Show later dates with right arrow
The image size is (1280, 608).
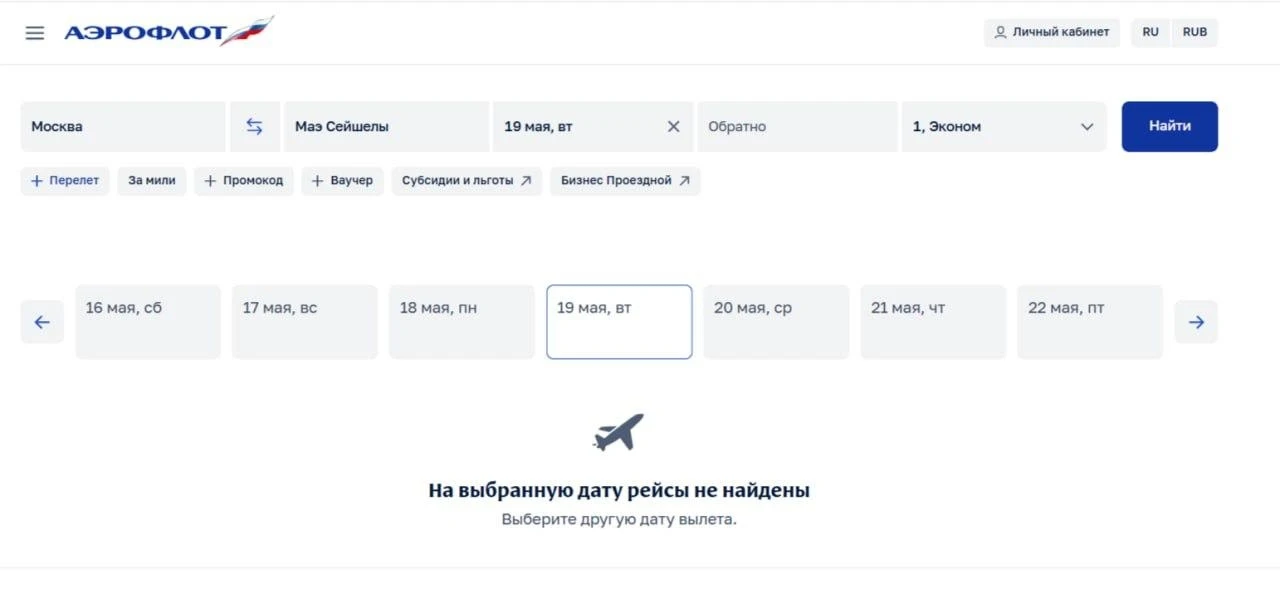(x=1196, y=322)
